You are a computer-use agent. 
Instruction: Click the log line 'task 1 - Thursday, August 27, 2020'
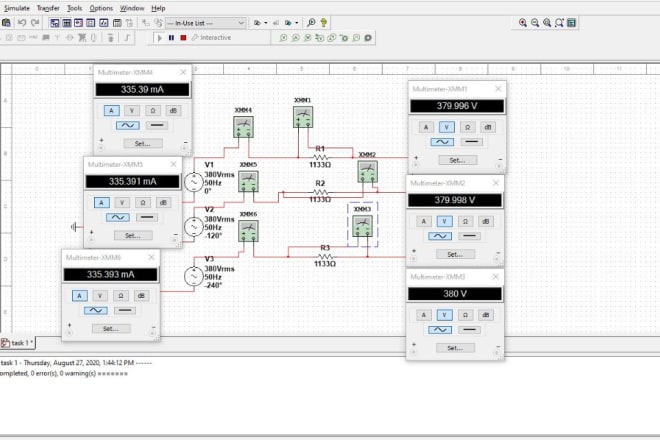point(76,363)
